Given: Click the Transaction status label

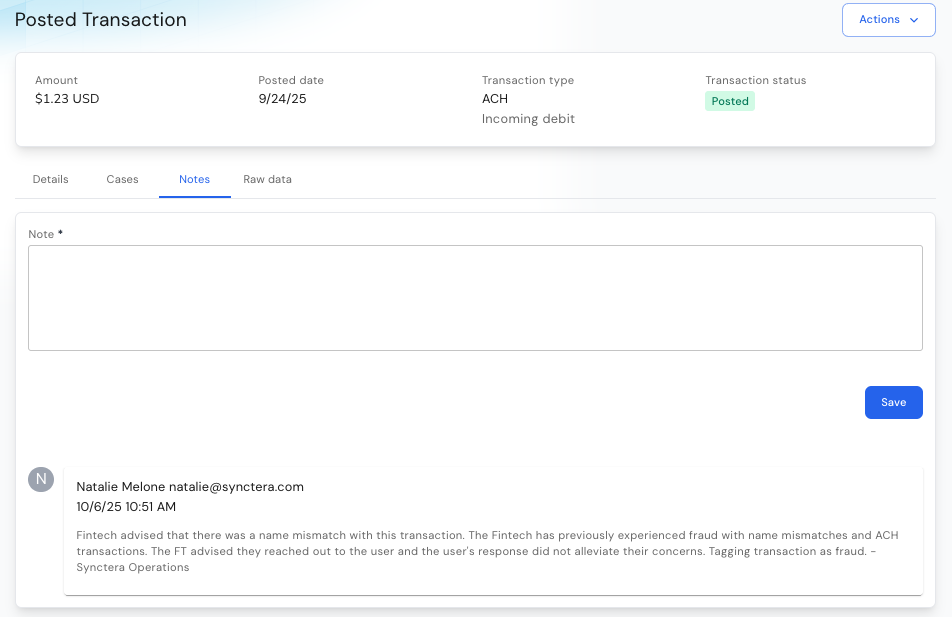Looking at the screenshot, I should 756,80.
